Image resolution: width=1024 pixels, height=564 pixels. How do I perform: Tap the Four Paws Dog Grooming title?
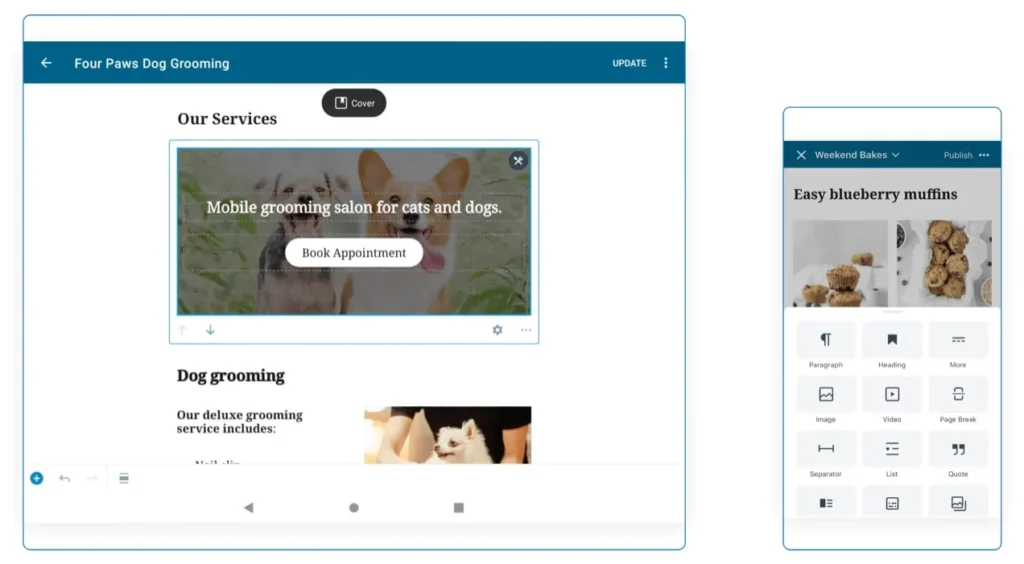click(152, 63)
